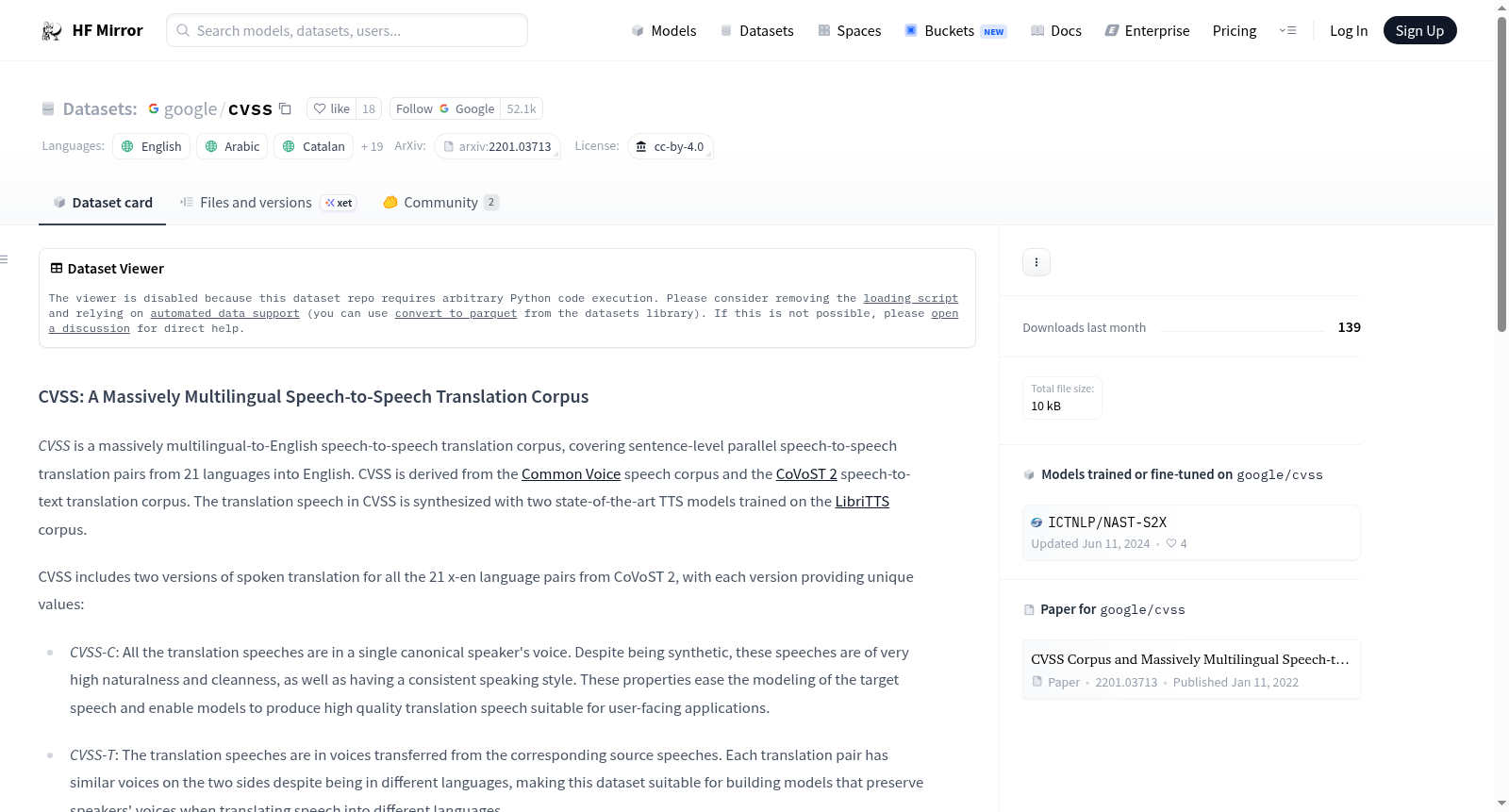Open the google organization link

(191, 108)
